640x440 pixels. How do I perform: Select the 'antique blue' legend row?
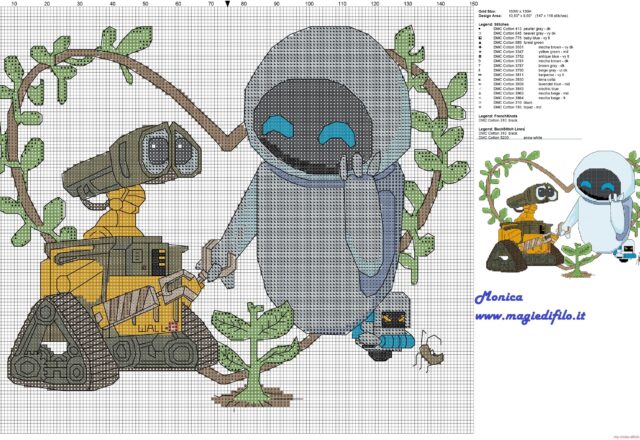(x=524, y=56)
